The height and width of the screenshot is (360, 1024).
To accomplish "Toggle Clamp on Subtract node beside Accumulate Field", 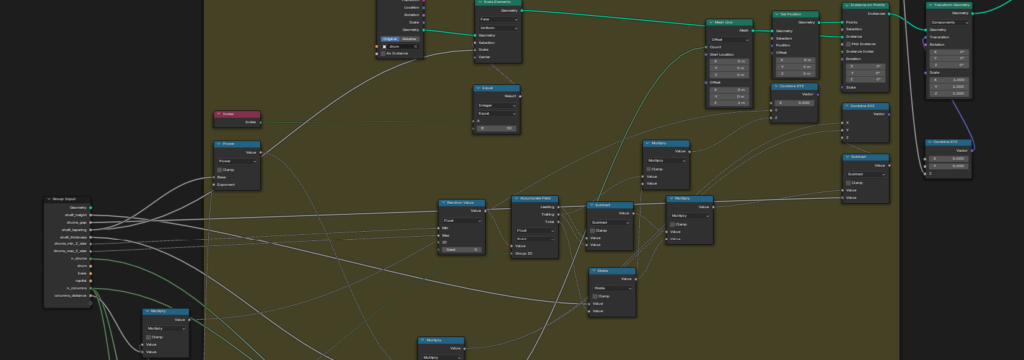I will (592, 230).
